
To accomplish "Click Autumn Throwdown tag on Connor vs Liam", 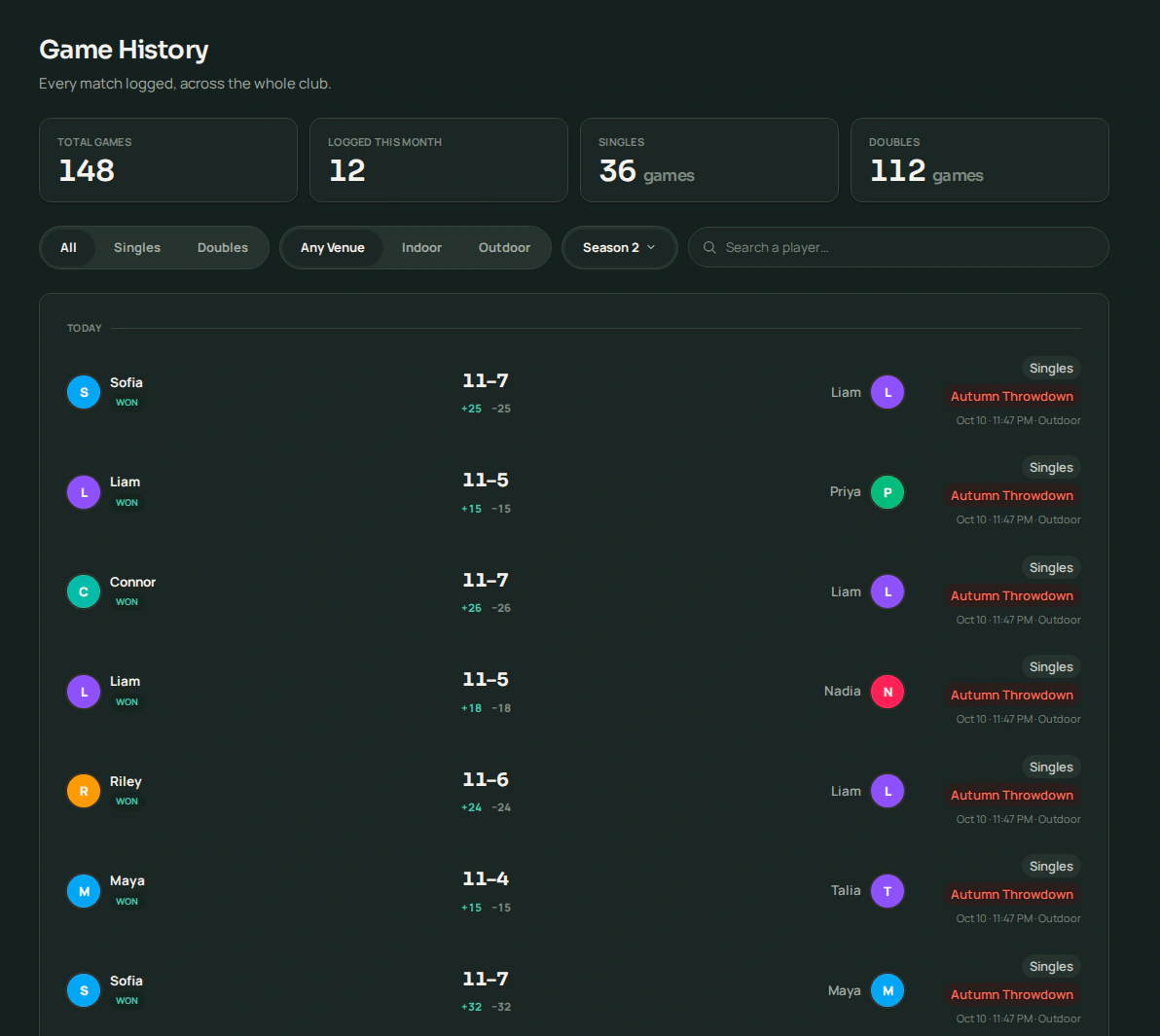I will point(1011,595).
